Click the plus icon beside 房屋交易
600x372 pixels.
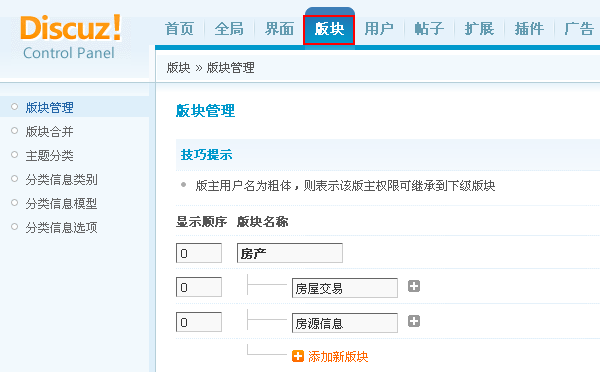click(414, 286)
